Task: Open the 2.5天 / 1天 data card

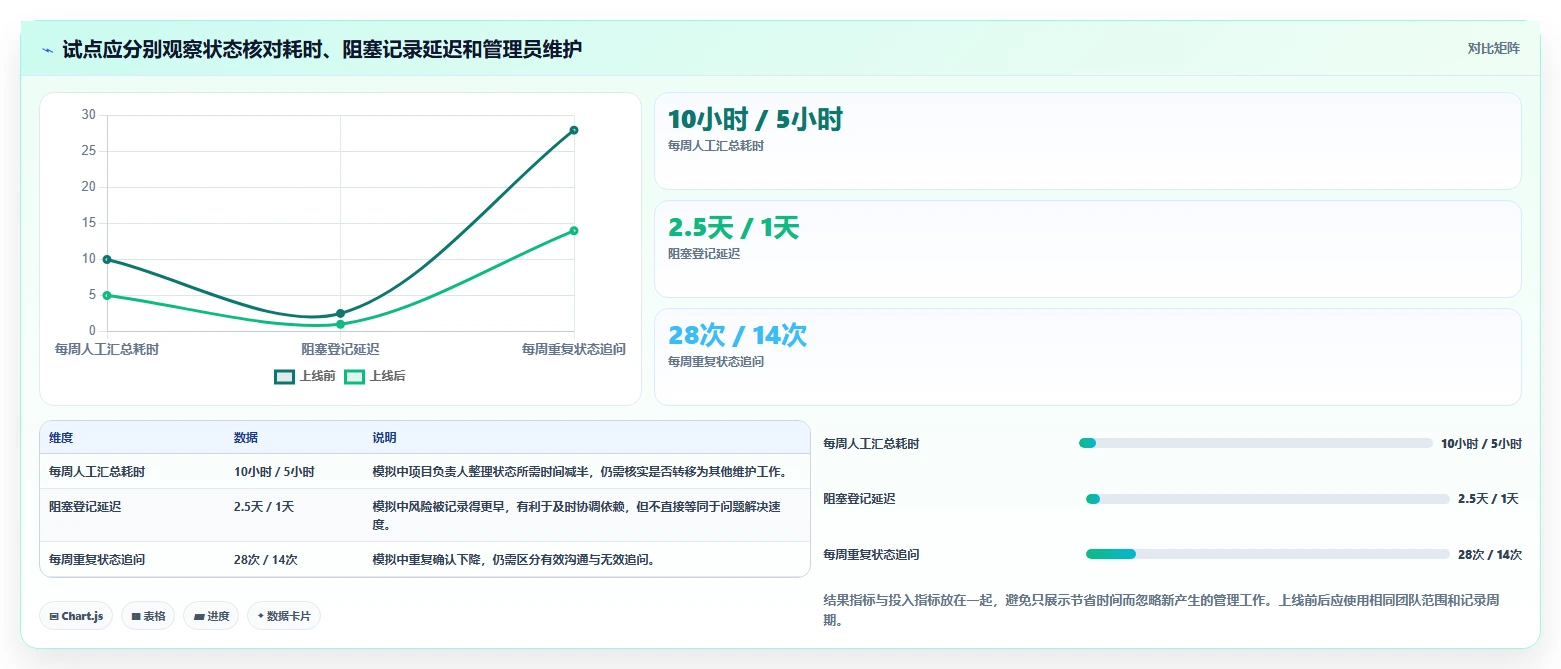Action: (x=1088, y=249)
